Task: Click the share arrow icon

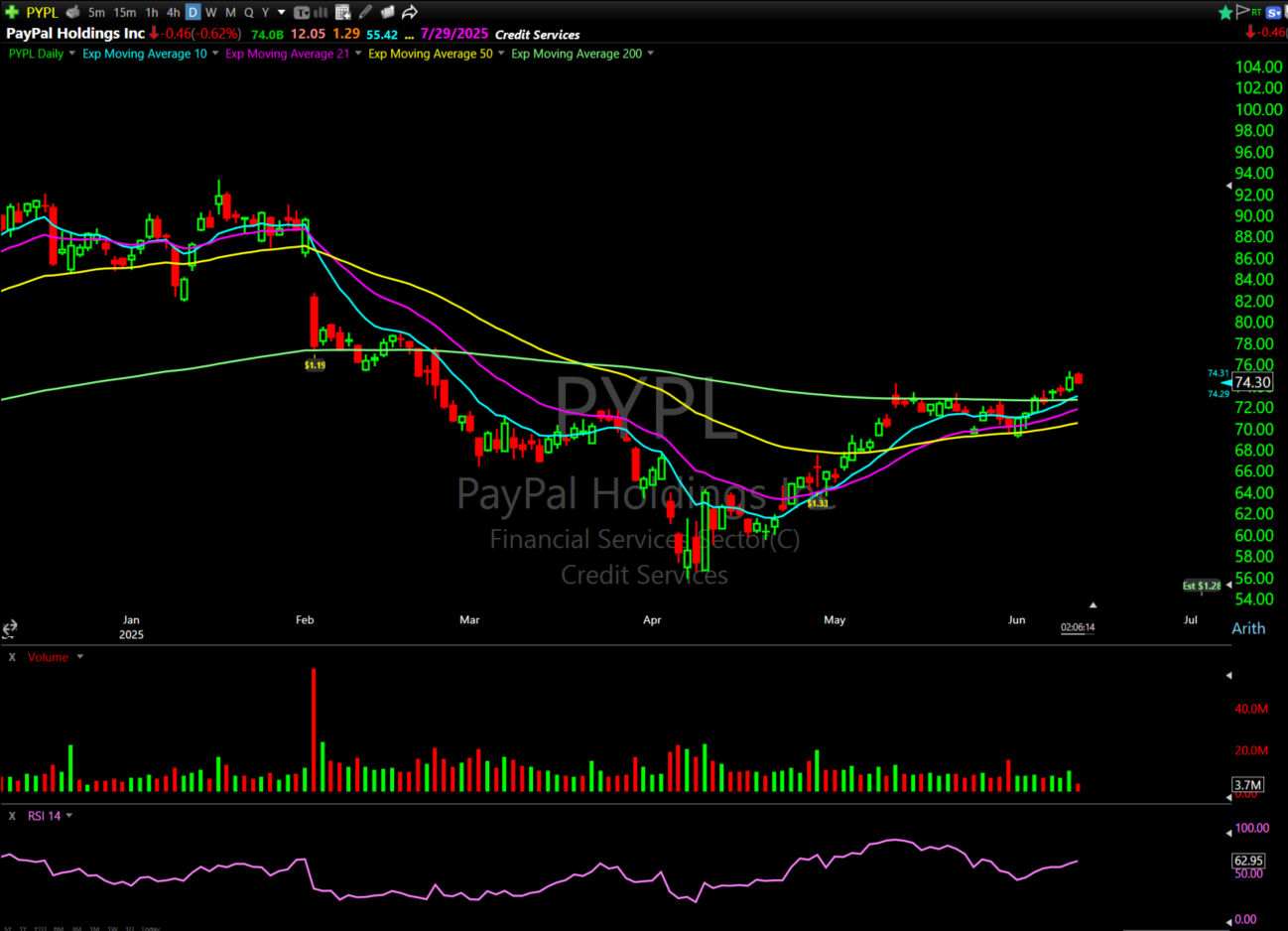Action: 409,12
